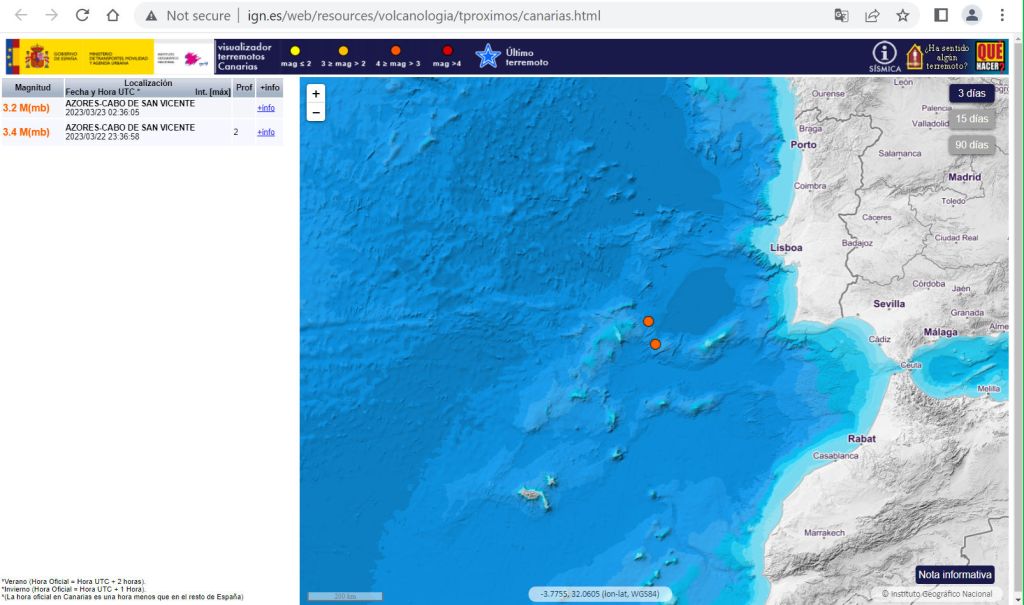Bookmark this page with the star icon

[x=902, y=15]
